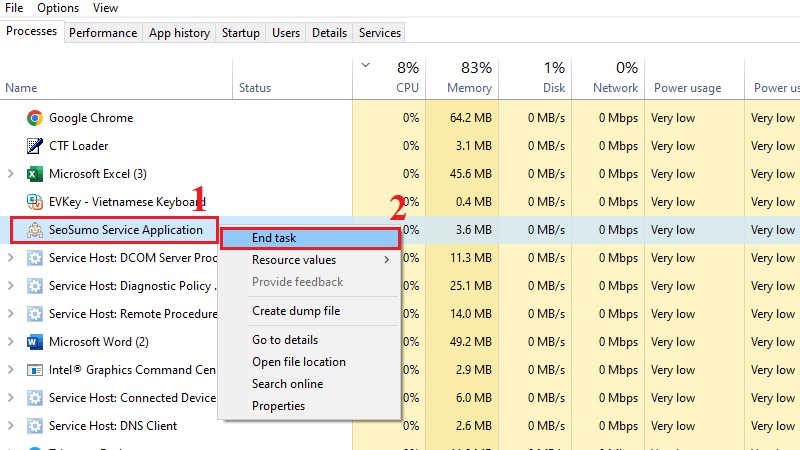Switch to the App history tab
The width and height of the screenshot is (800, 450).
179,33
